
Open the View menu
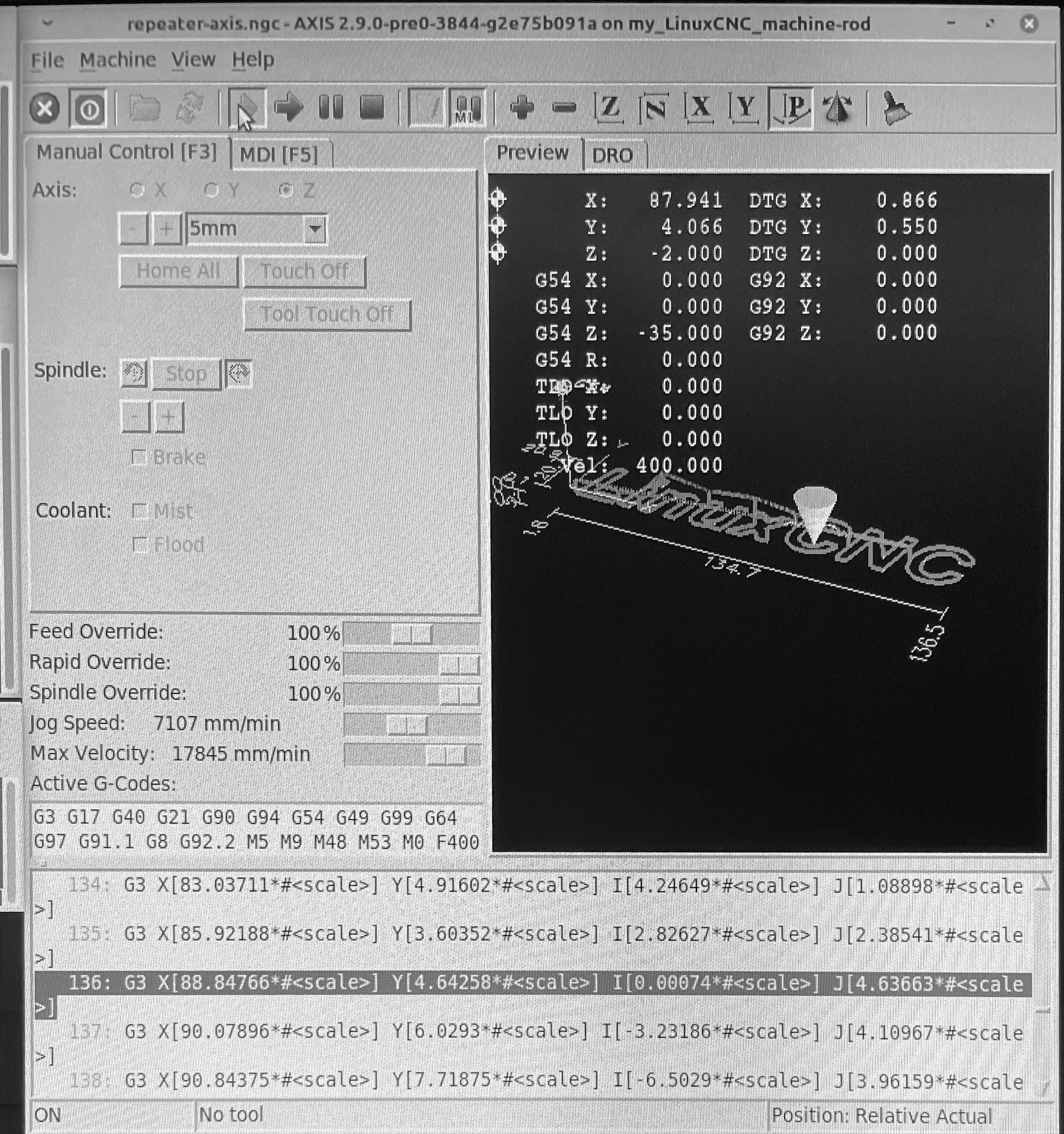tap(193, 60)
